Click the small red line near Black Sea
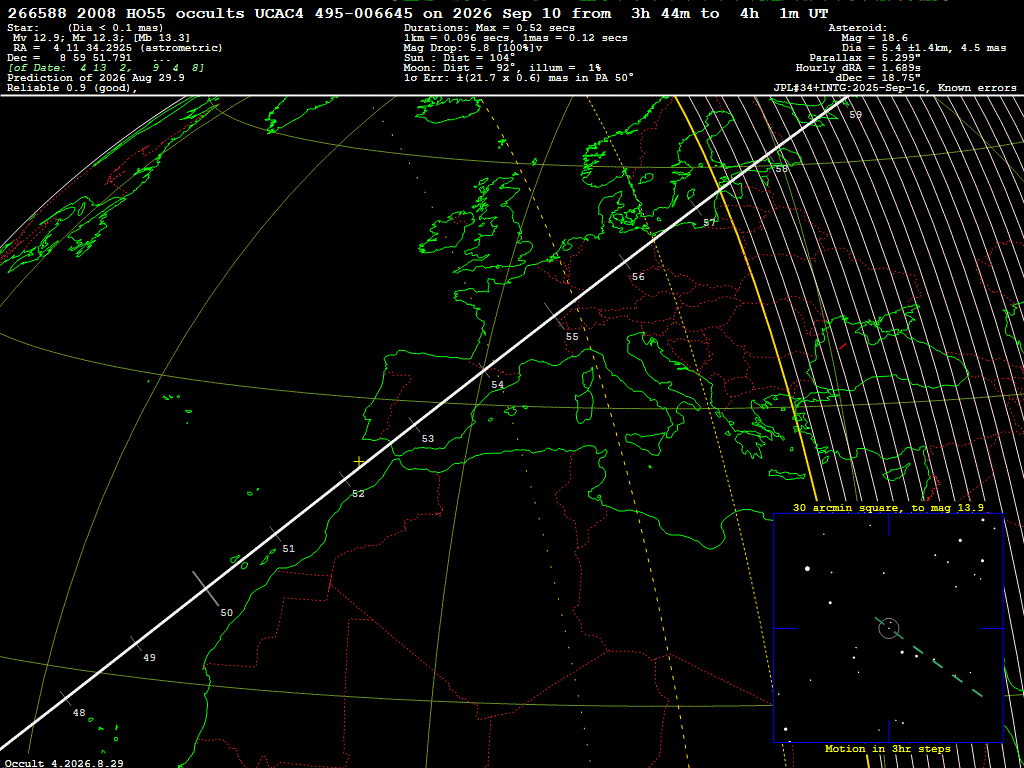Viewport: 1024px width, 768px height. point(842,345)
